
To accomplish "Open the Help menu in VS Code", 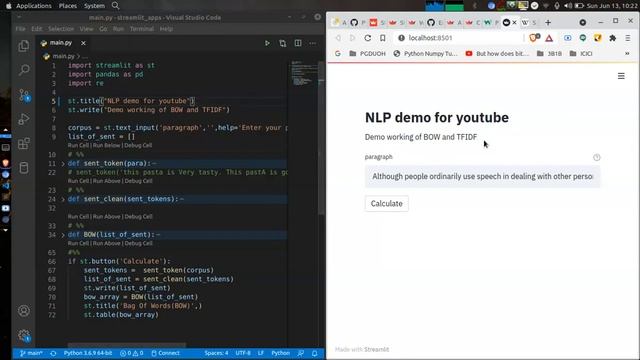I will (x=166, y=29).
